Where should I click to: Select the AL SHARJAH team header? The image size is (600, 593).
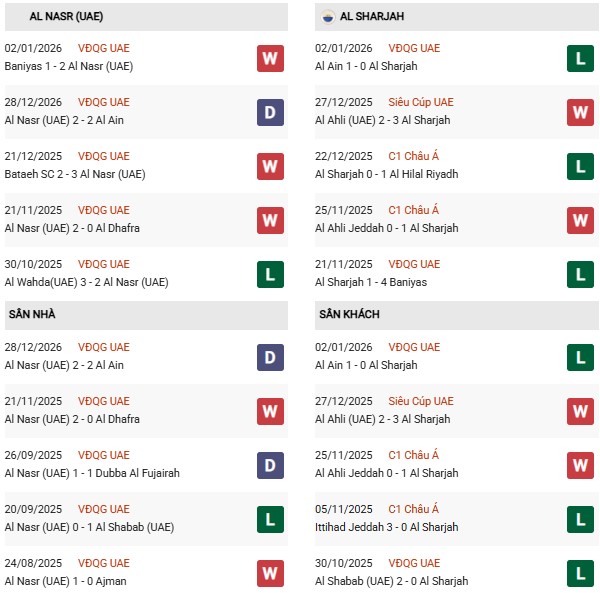[x=372, y=17]
